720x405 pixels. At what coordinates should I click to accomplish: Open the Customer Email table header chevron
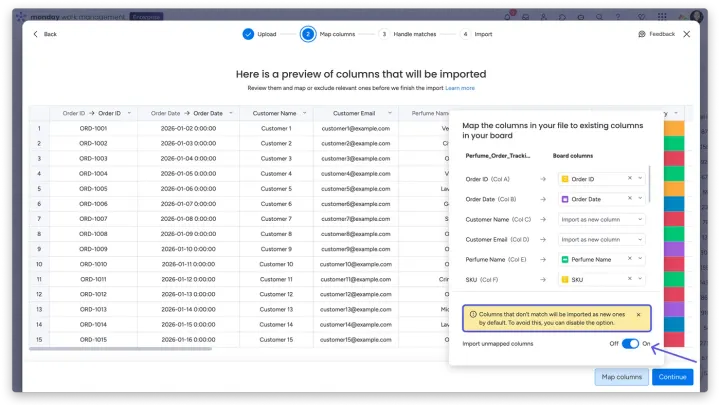click(x=389, y=113)
